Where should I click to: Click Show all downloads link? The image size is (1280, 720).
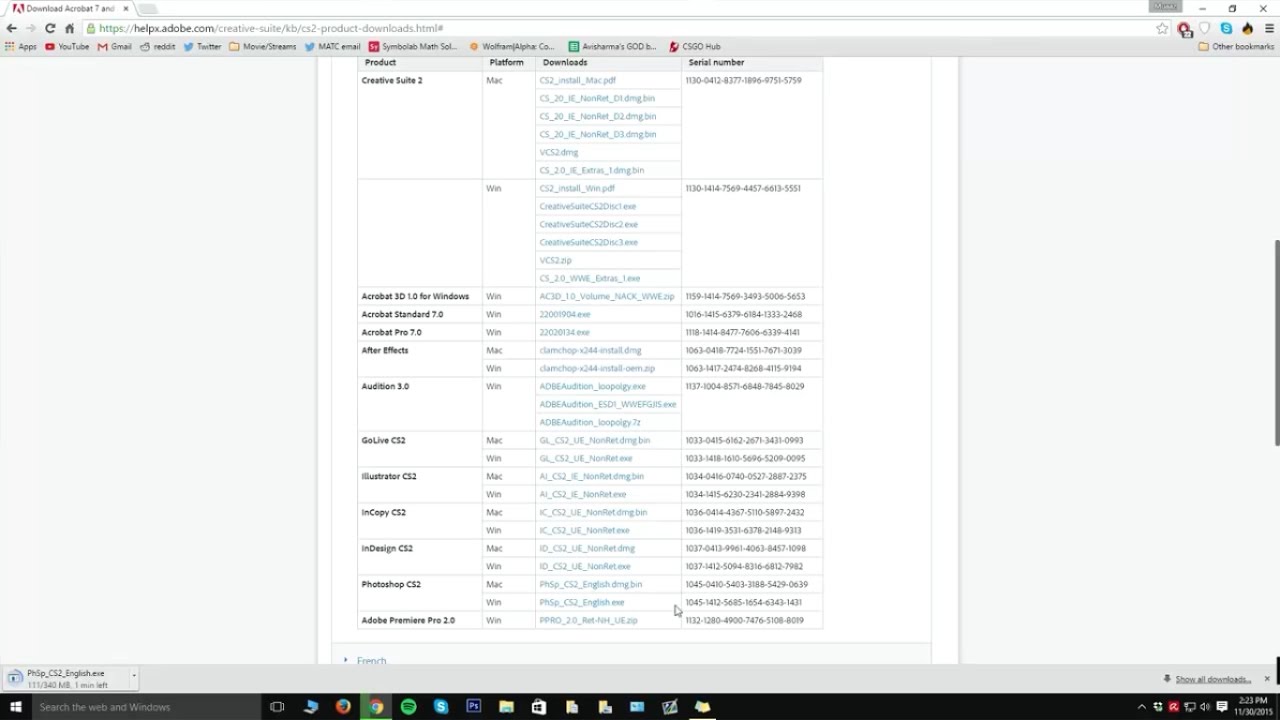pos(1213,679)
